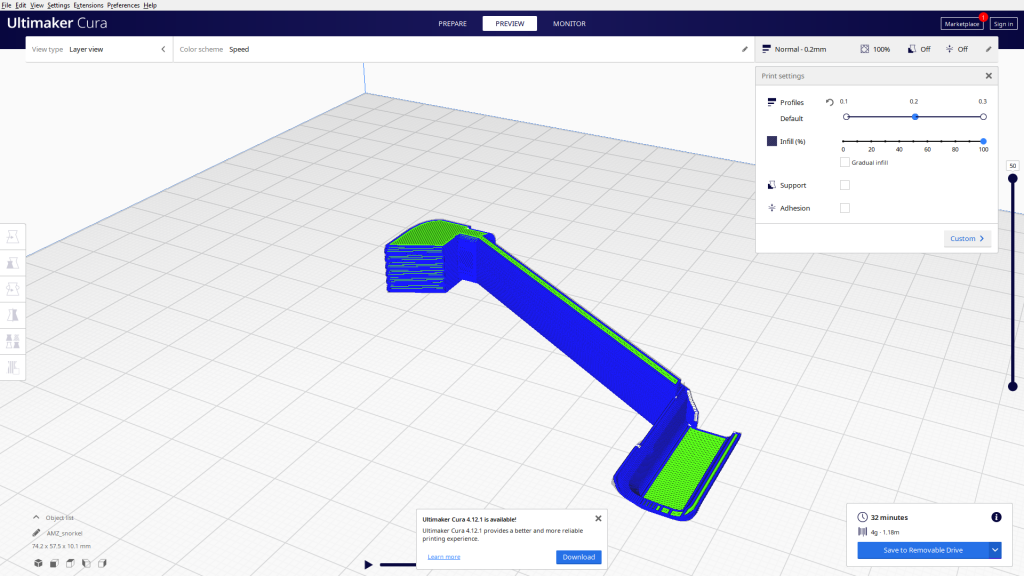This screenshot has height=576, width=1024.
Task: Open the Extensions menu
Action: tap(88, 5)
